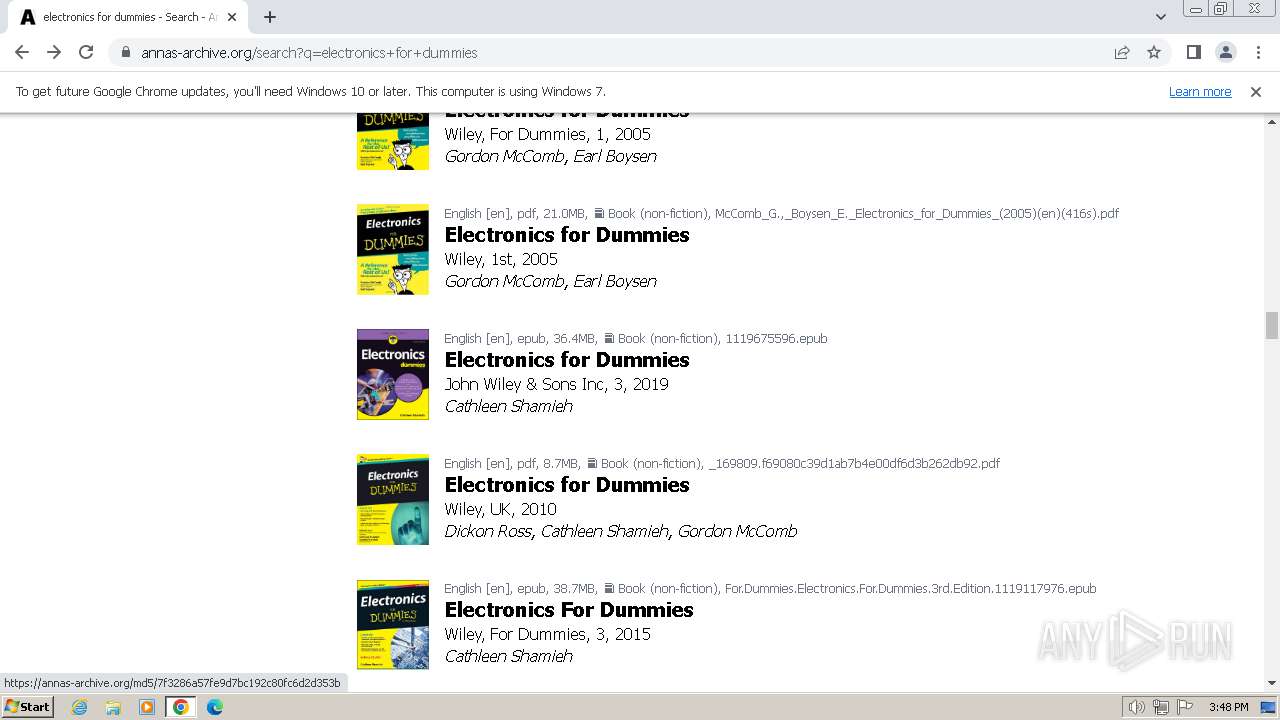Open the partially visible top book cover
Screen dimensions: 1280x720
393,141
